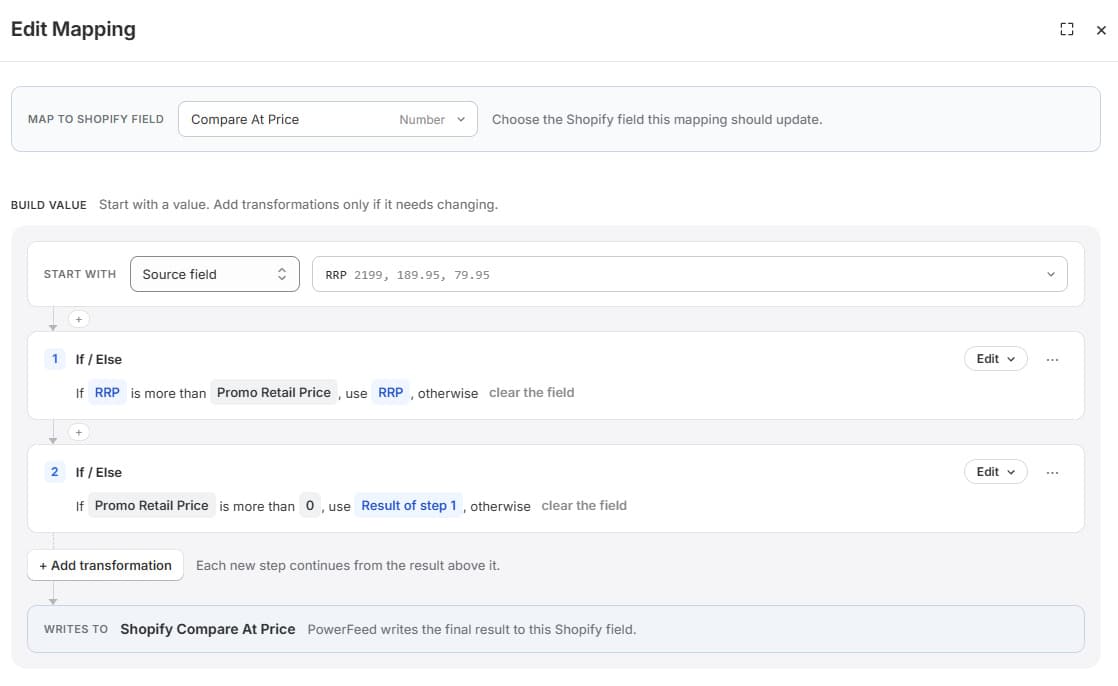
Task: Open more options for step 1
Action: 1052,359
